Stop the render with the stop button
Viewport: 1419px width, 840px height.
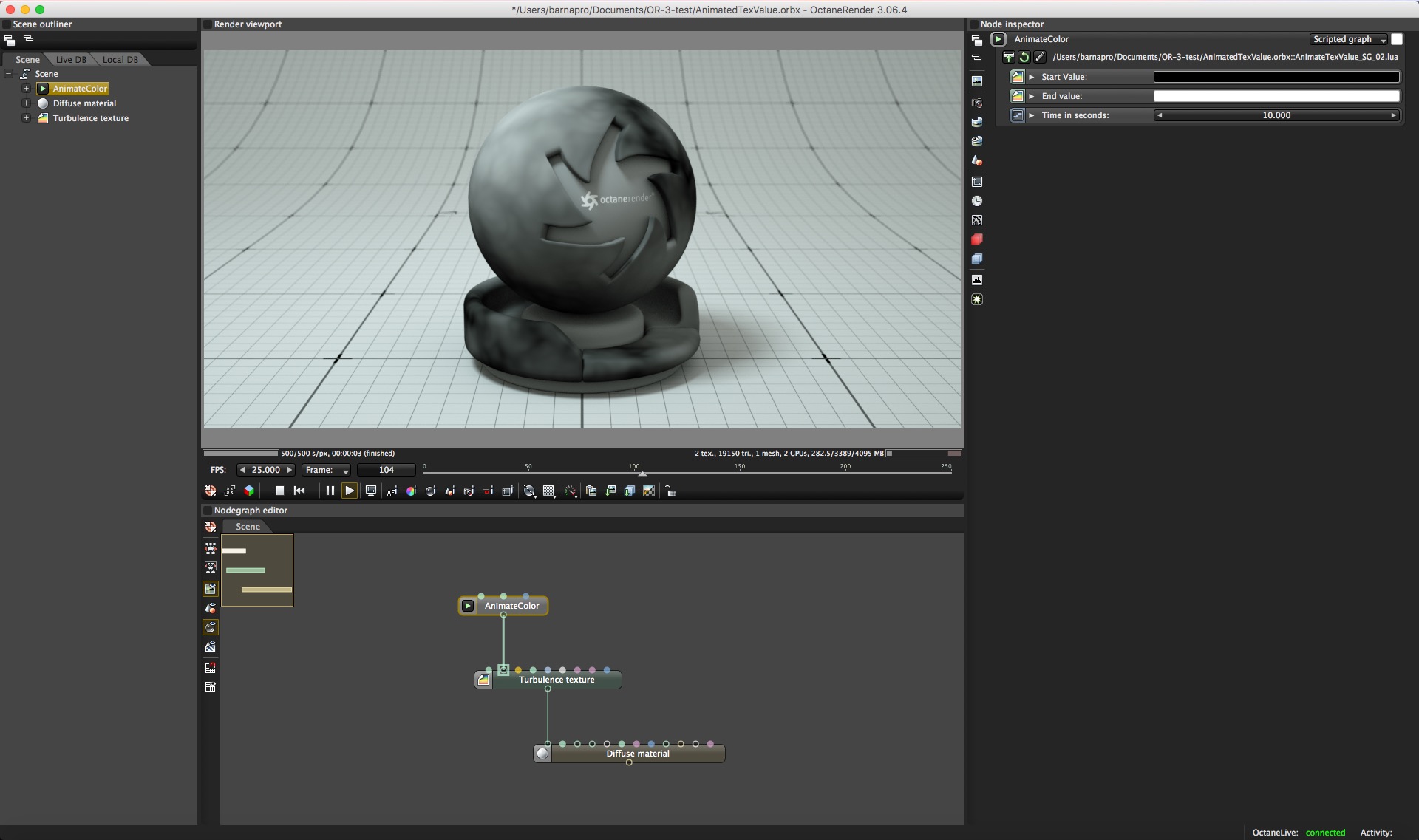pos(279,491)
